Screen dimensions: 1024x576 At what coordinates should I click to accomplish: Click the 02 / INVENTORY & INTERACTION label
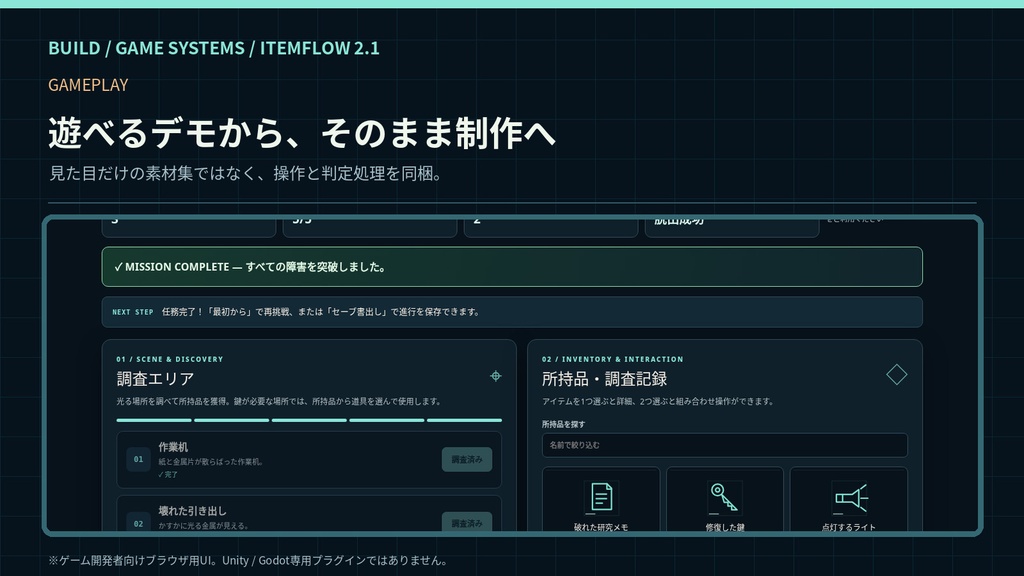613,359
